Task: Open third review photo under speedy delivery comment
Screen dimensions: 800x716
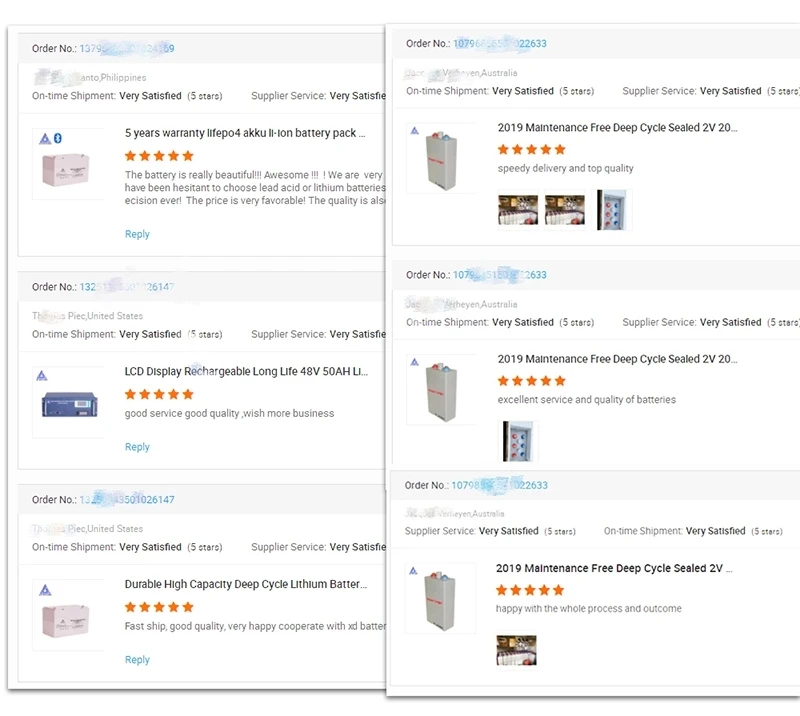Action: coord(614,210)
